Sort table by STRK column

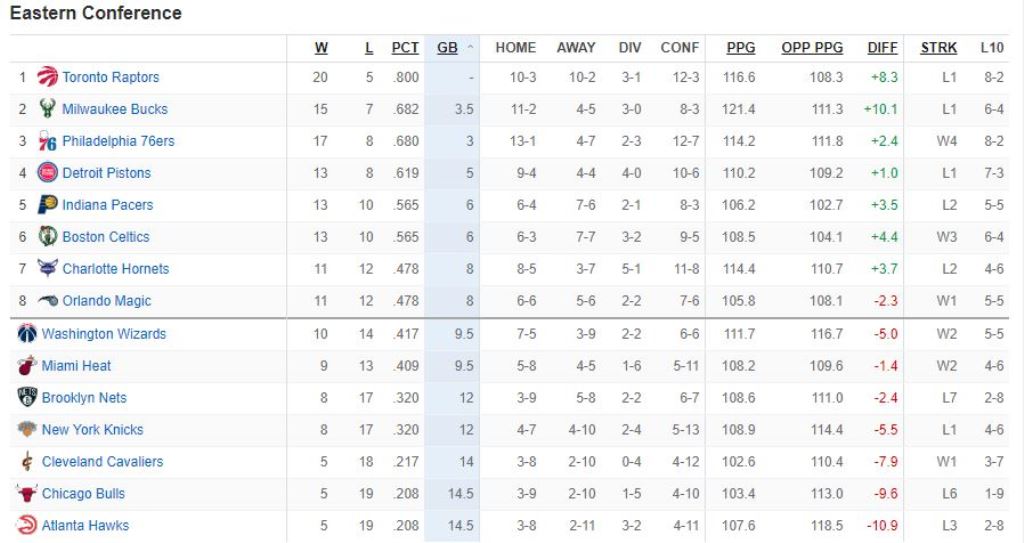pyautogui.click(x=938, y=47)
